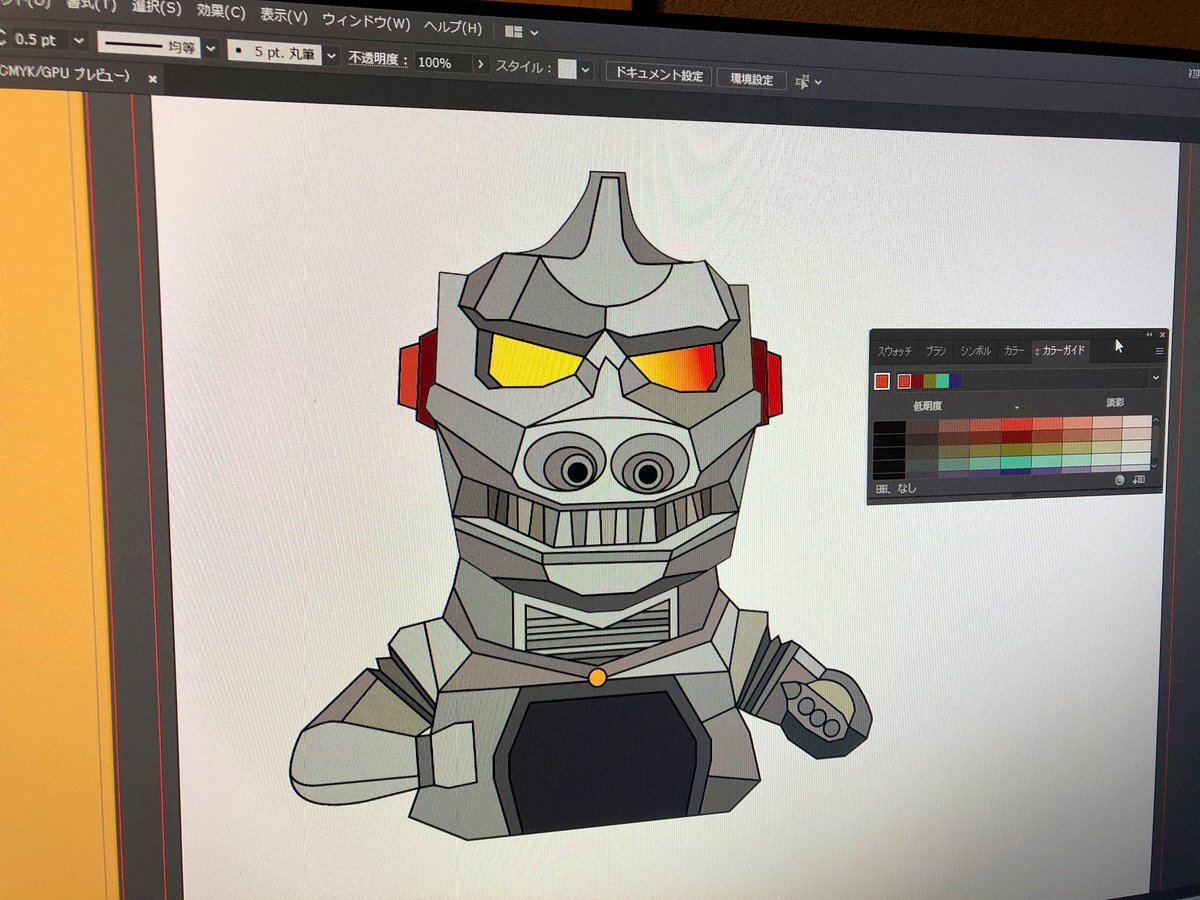Open the 効果(C) menu

(220, 13)
